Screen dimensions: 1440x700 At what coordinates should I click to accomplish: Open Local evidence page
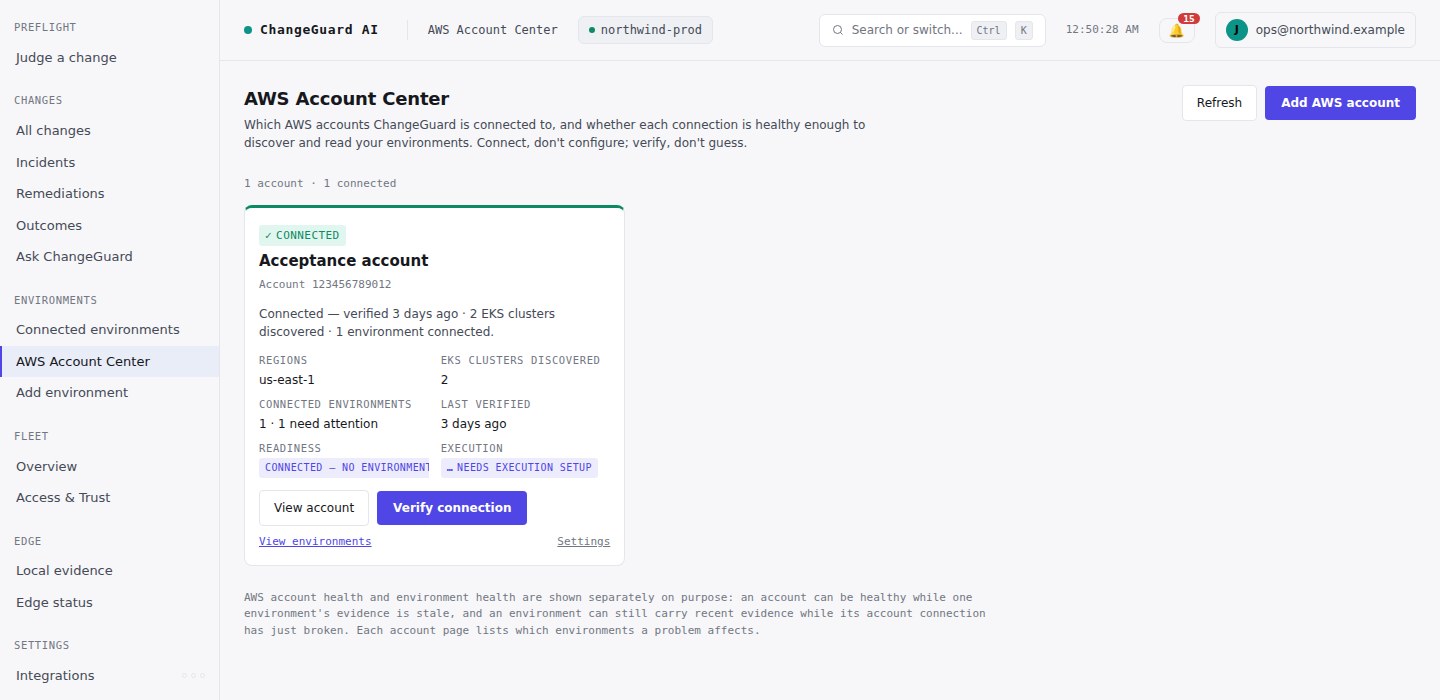pyautogui.click(x=110, y=571)
